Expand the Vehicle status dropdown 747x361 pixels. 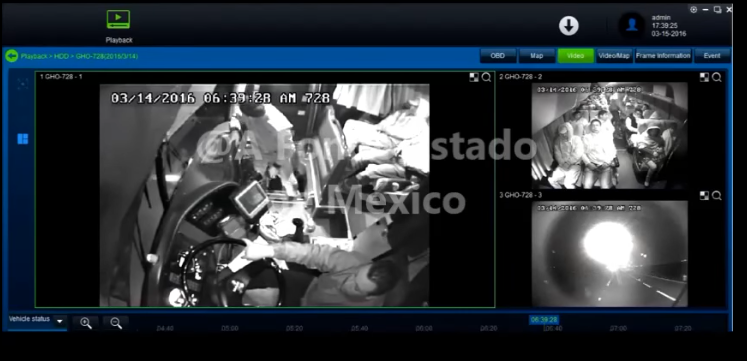60,321
